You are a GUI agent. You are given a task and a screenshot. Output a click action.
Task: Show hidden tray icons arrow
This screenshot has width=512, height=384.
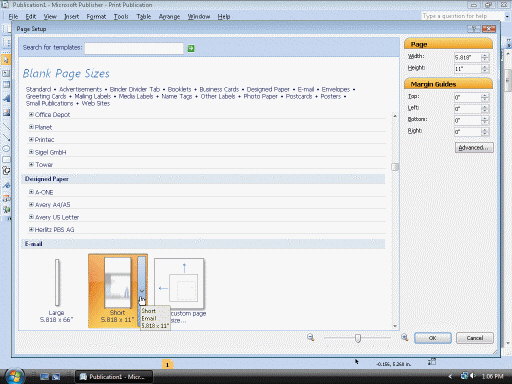tap(450, 376)
